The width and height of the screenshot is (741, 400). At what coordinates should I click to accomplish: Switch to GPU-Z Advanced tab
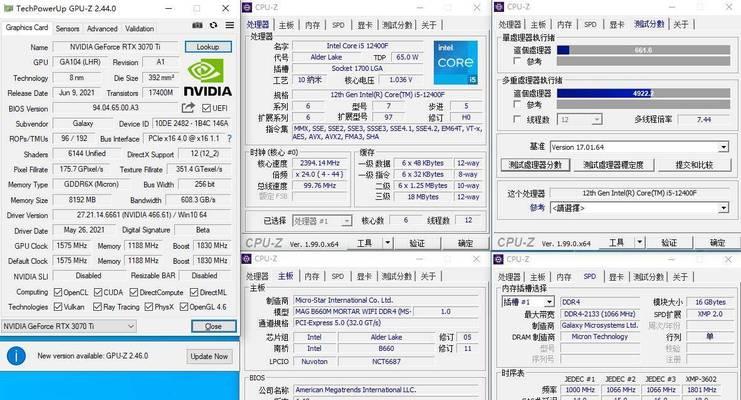coord(102,28)
